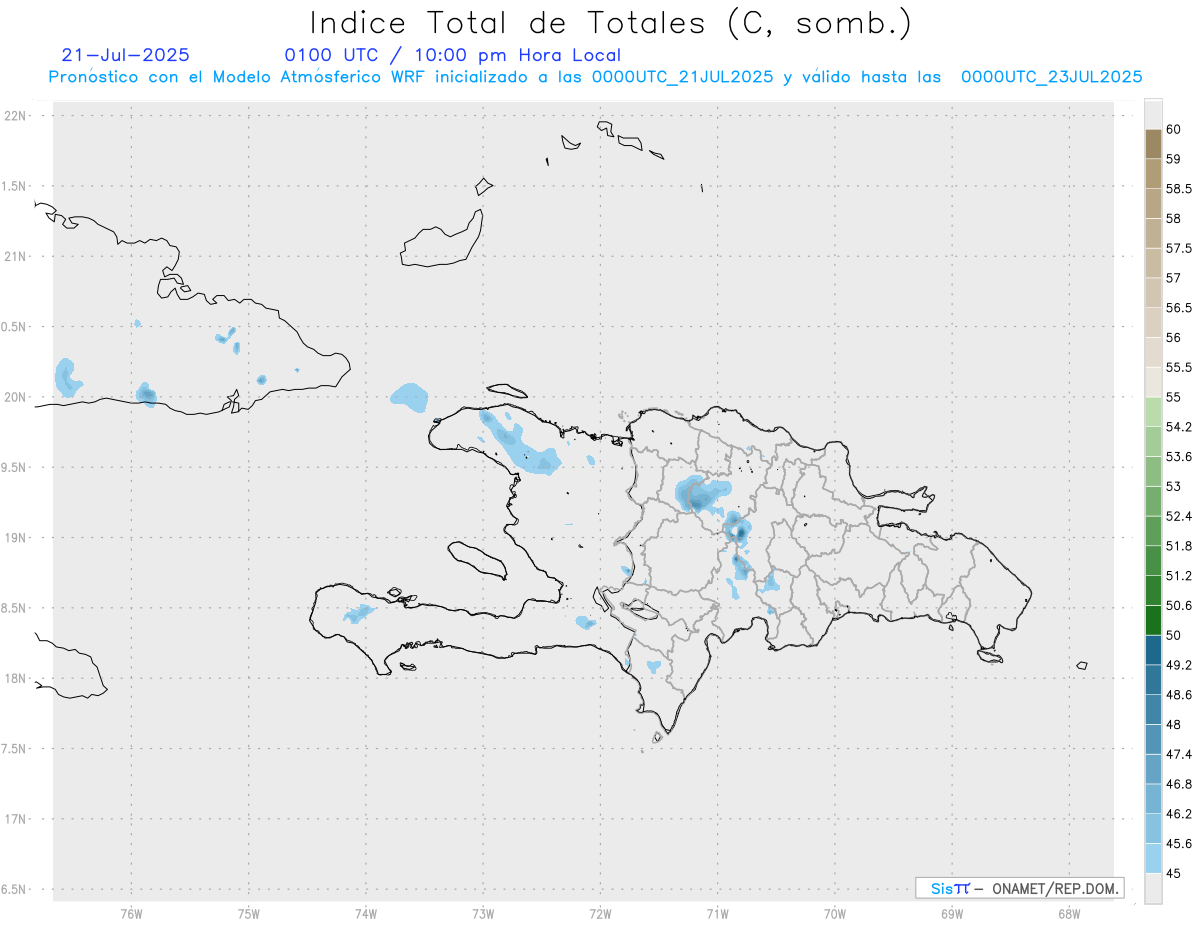This screenshot has height=927, width=1200.
Task: Click the longitude label "70W"
Action: (x=835, y=913)
